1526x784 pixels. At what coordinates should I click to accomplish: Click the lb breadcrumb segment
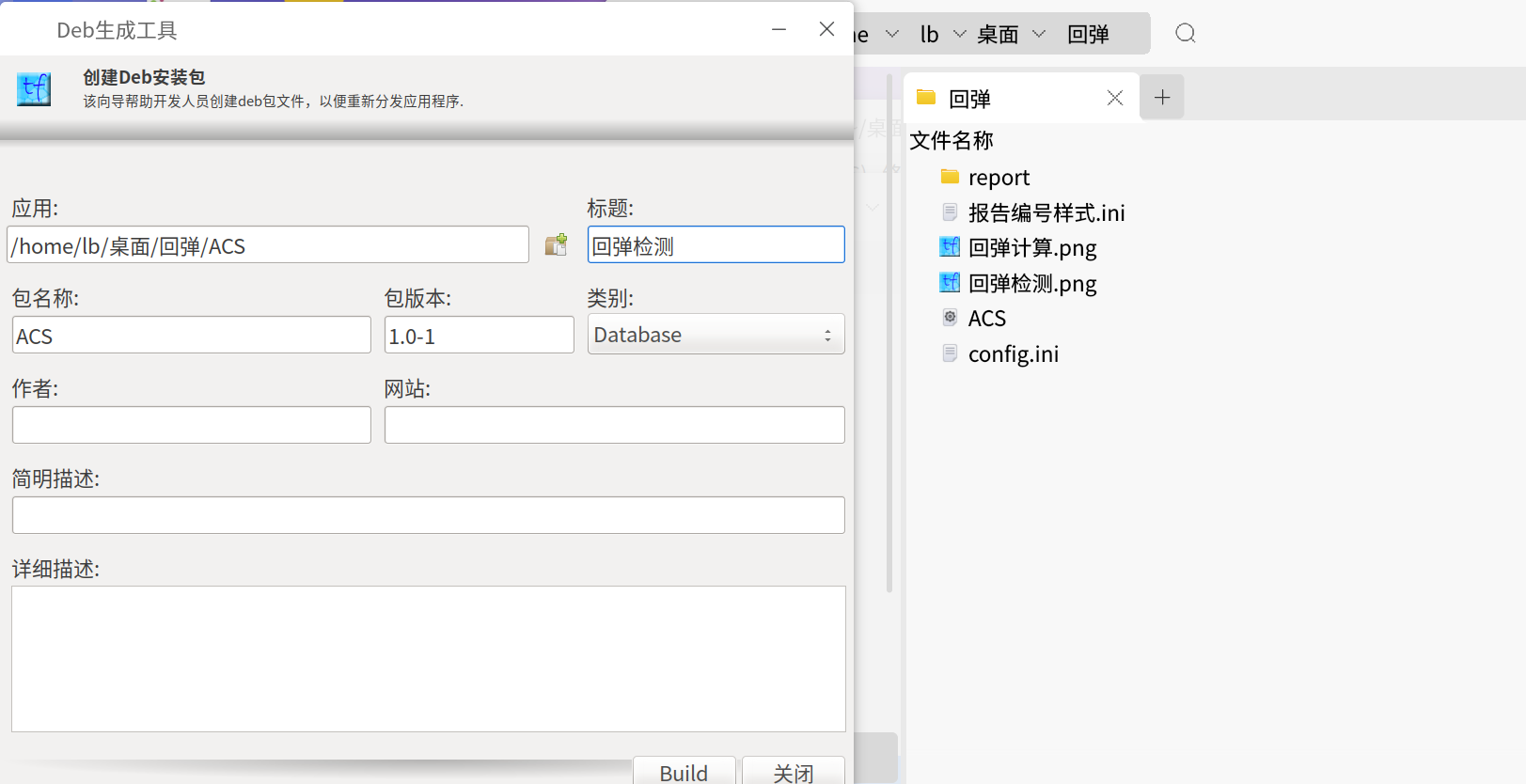(929, 35)
